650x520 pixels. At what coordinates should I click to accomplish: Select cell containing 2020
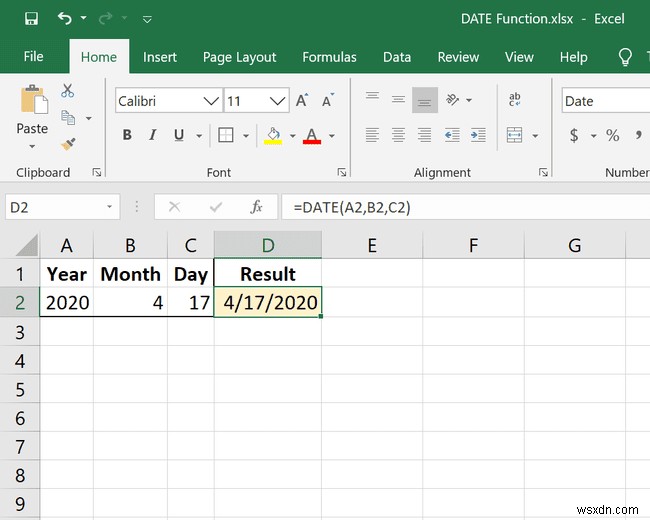click(x=67, y=302)
